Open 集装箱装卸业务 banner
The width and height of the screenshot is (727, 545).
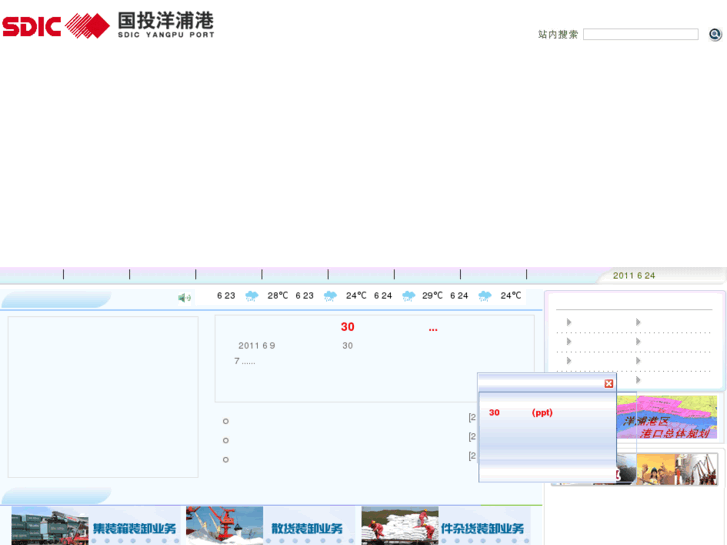click(134, 528)
